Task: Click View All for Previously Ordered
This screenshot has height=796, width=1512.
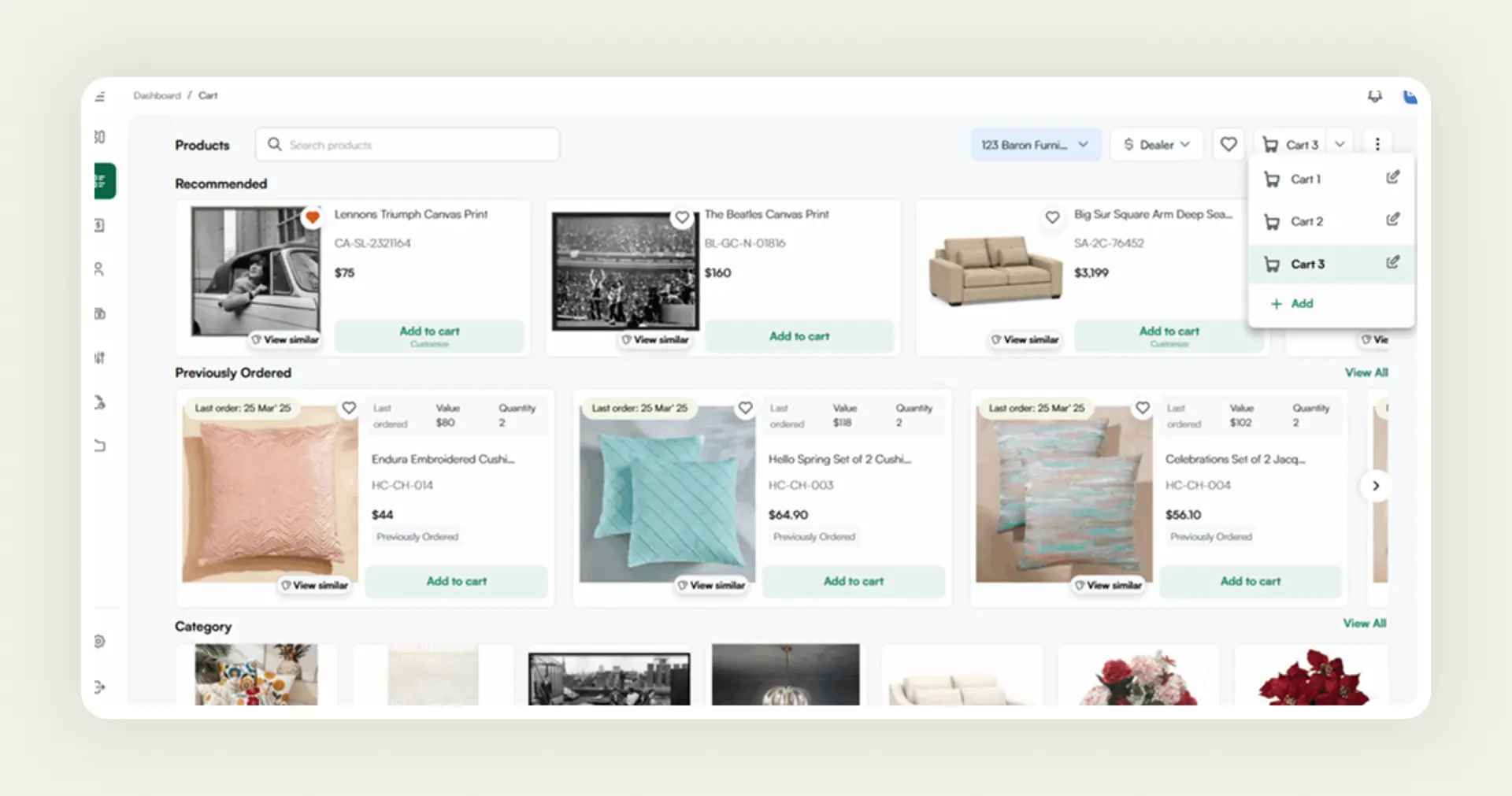Action: pyautogui.click(x=1366, y=372)
